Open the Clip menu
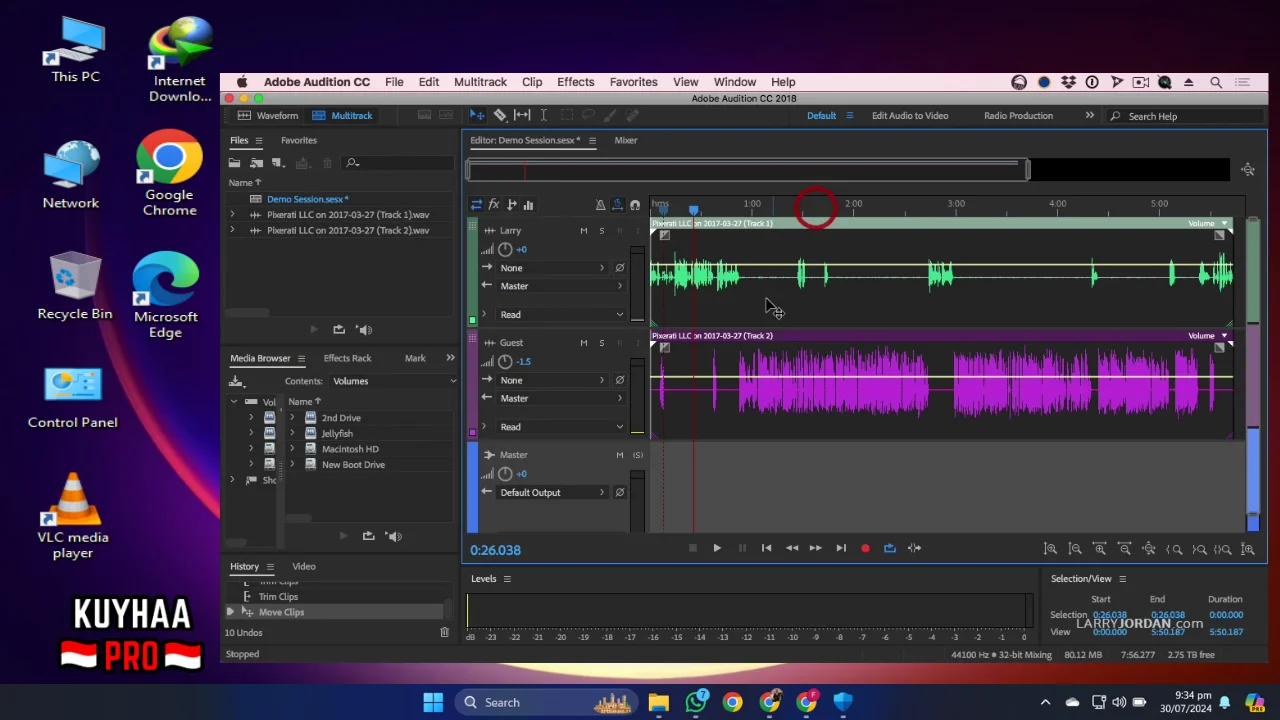The image size is (1280, 720). pyautogui.click(x=532, y=82)
